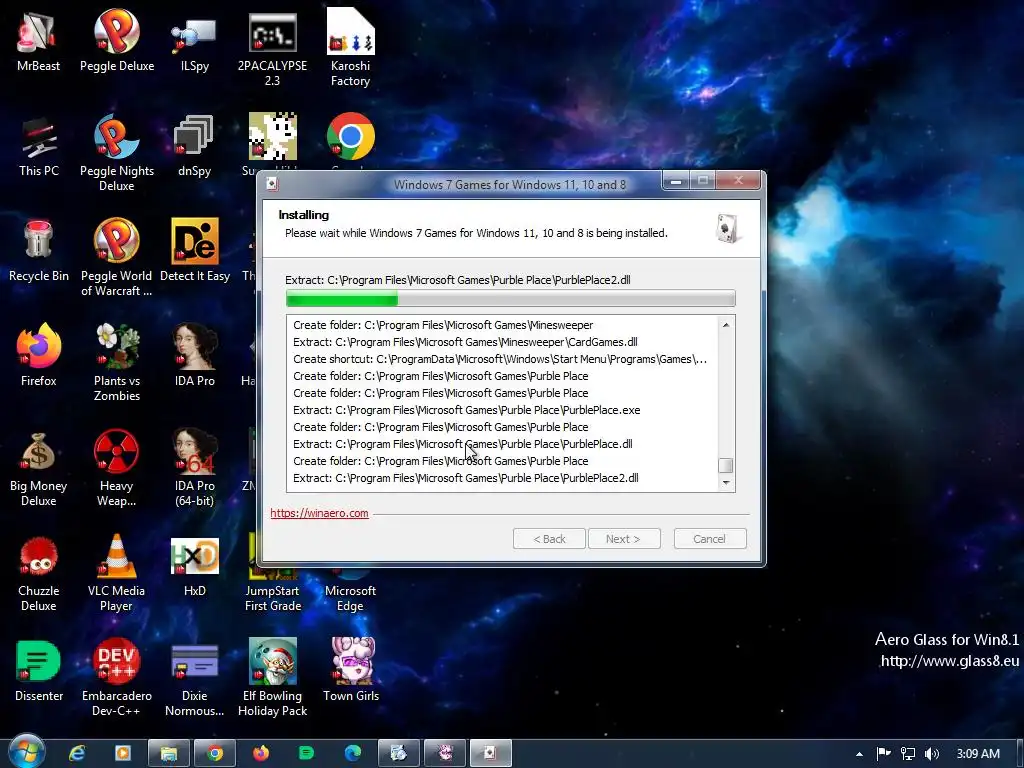This screenshot has width=1024, height=768.
Task: Click the Next > button
Action: [x=624, y=539]
